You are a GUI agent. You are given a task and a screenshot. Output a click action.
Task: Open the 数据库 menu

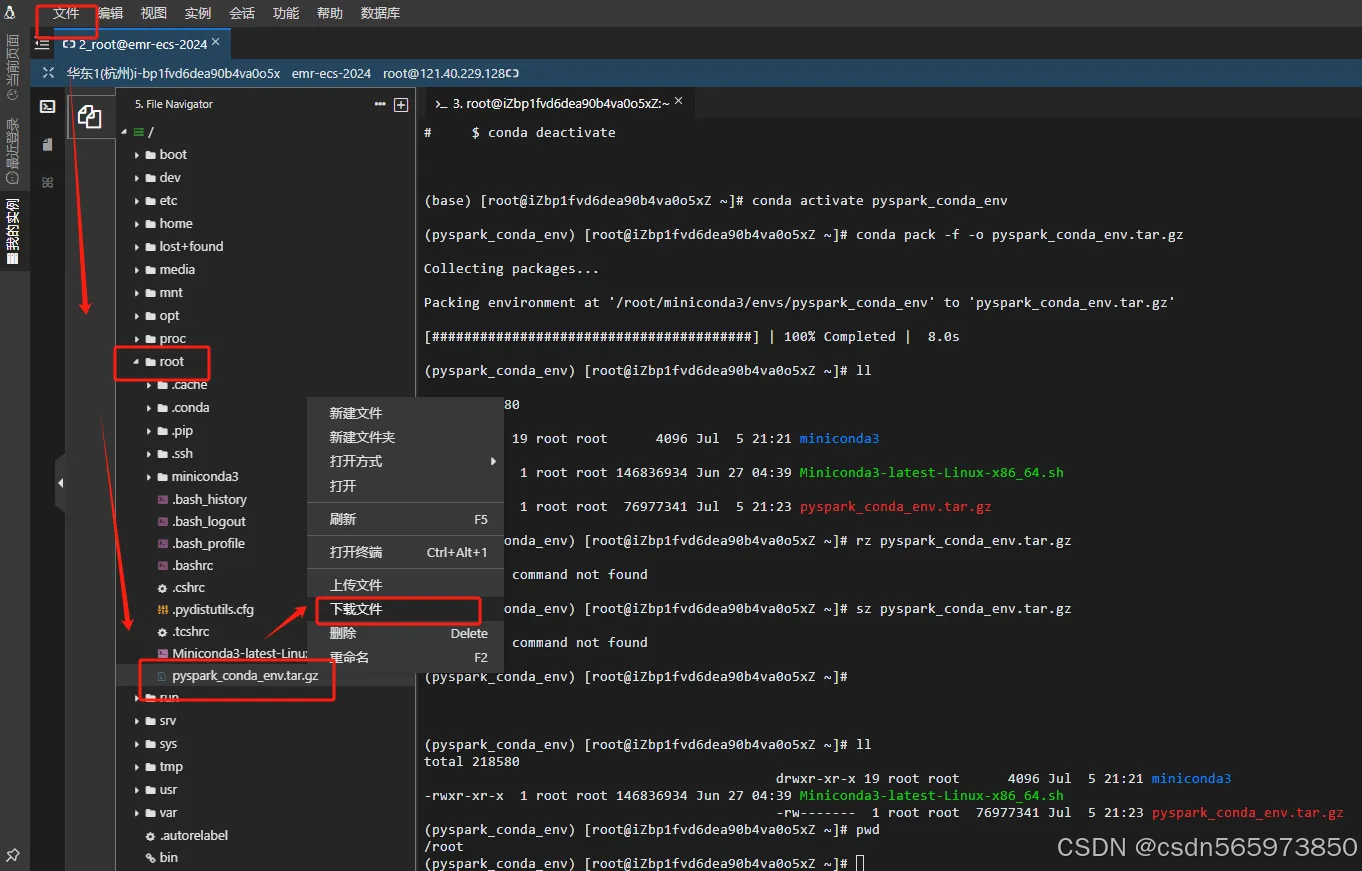point(381,13)
